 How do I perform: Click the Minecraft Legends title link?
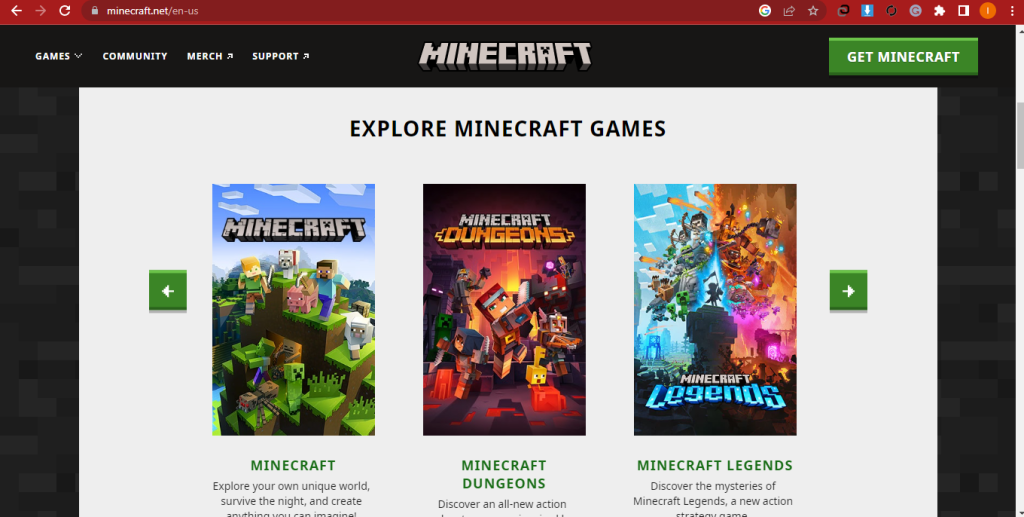click(715, 465)
